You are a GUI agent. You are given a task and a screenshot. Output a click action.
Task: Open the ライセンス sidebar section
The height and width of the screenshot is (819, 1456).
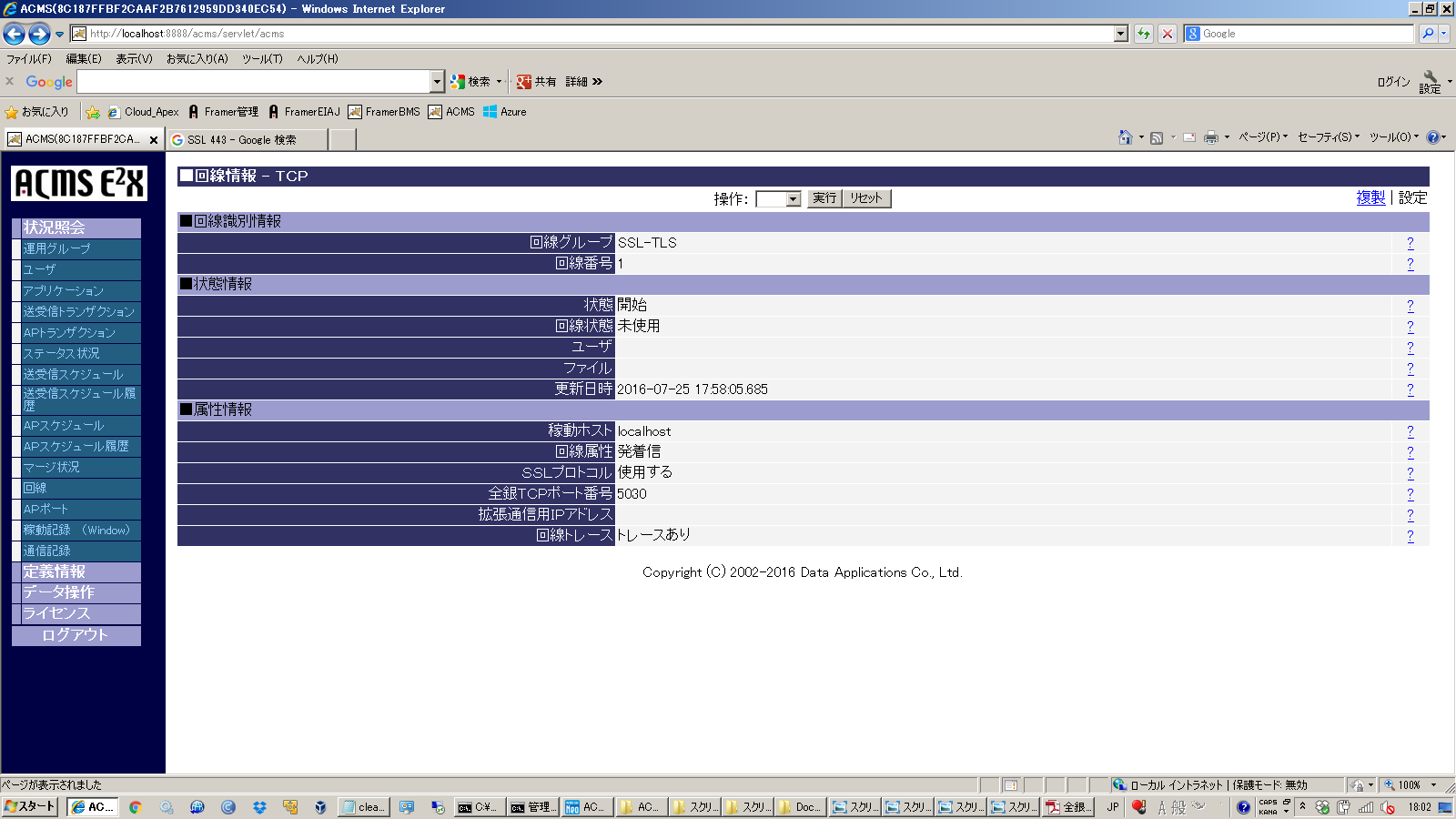point(80,613)
